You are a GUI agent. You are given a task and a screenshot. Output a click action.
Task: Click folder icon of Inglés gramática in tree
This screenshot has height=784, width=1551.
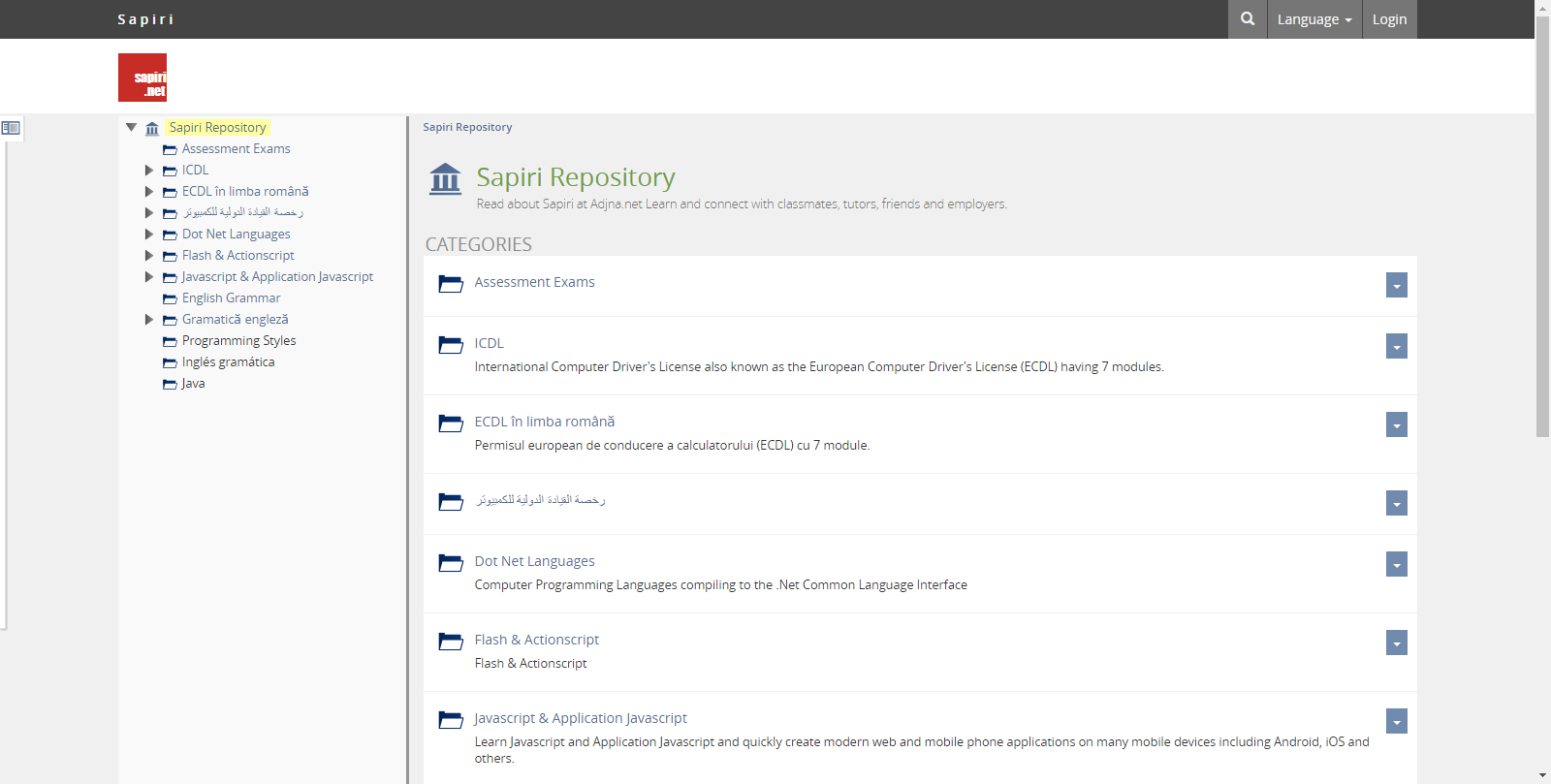pos(170,362)
